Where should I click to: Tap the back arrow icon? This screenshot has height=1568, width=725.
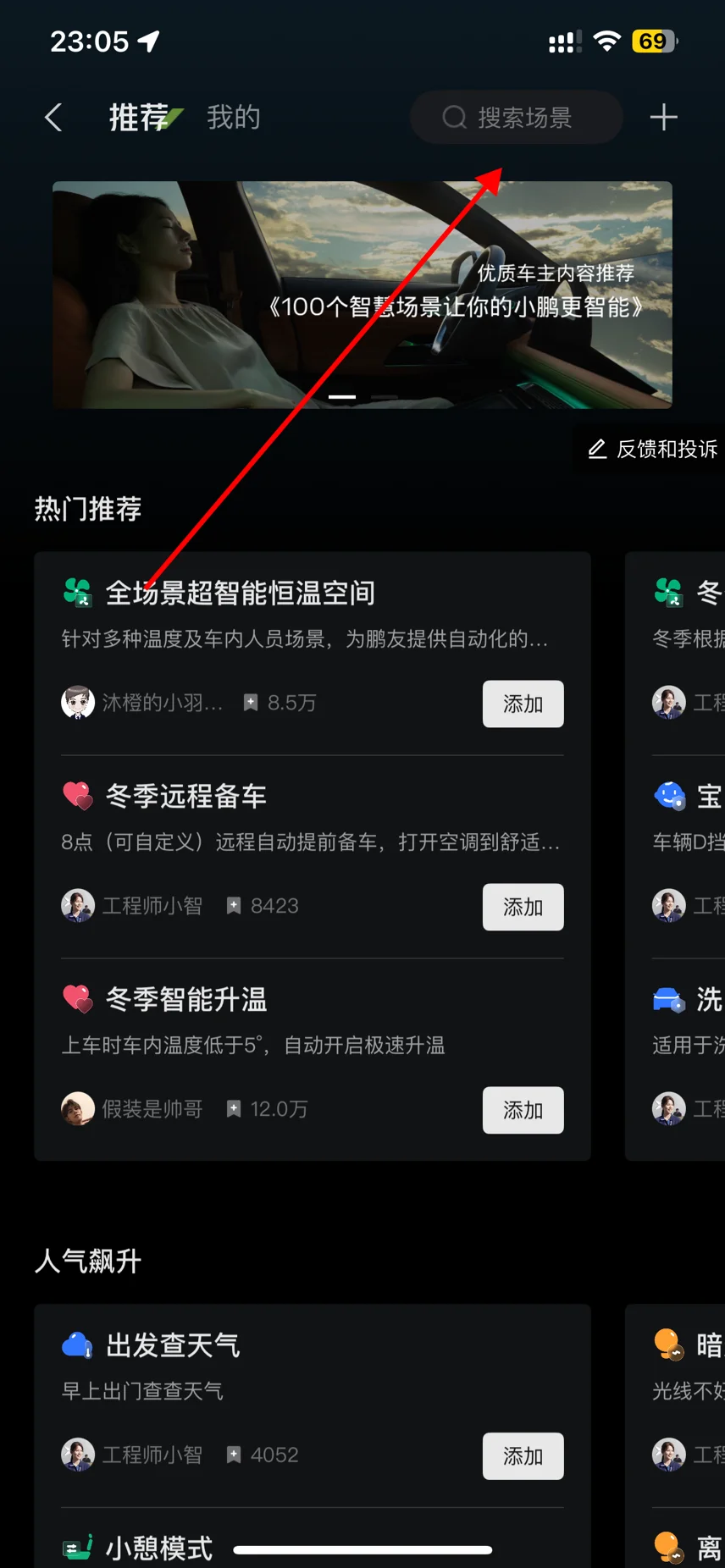53,118
